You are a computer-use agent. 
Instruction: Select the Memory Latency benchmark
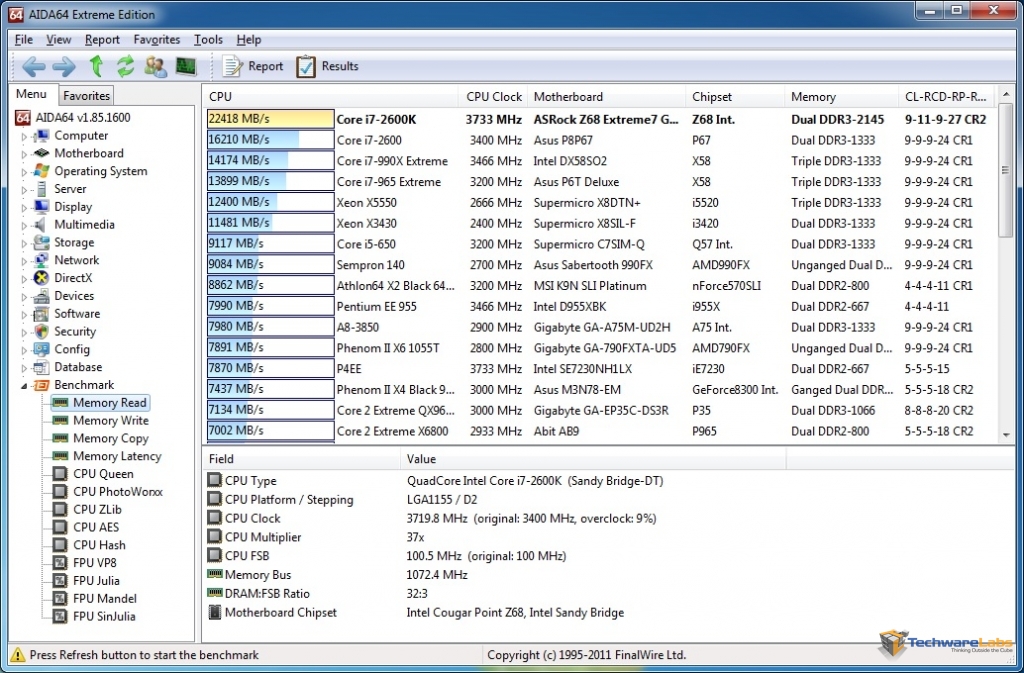coord(117,456)
